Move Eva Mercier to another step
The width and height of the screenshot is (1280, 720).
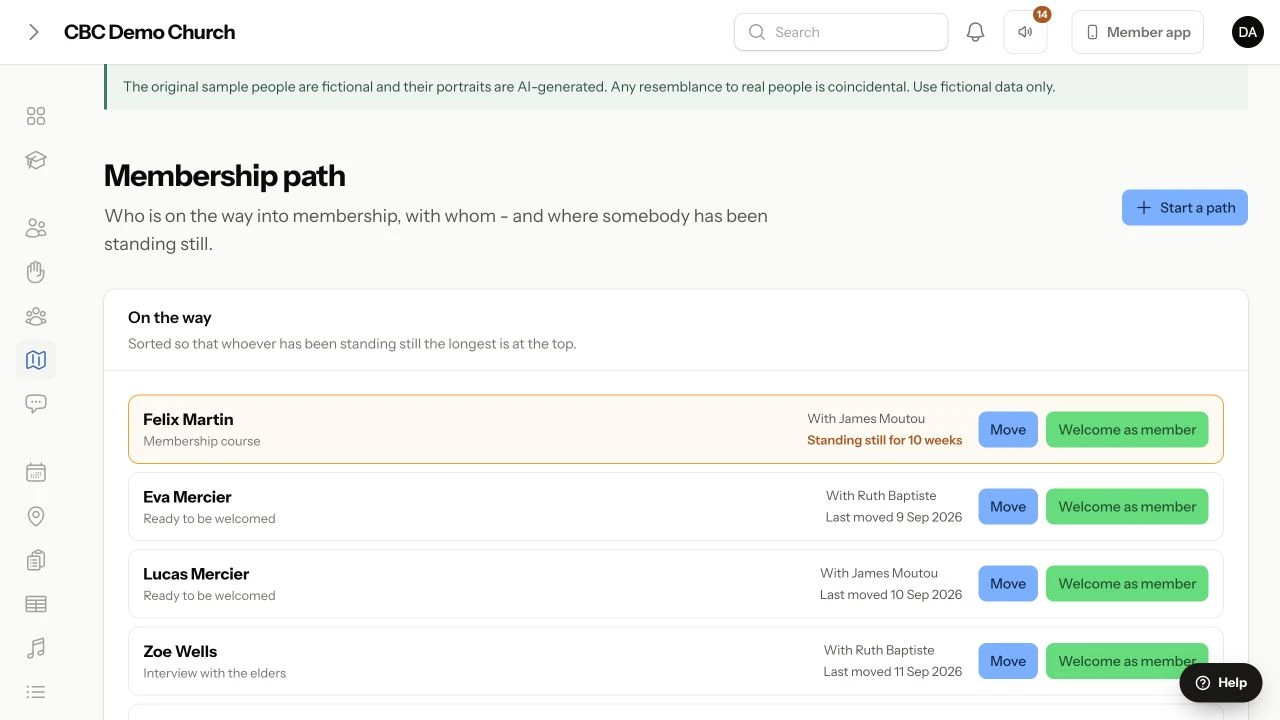(1008, 507)
